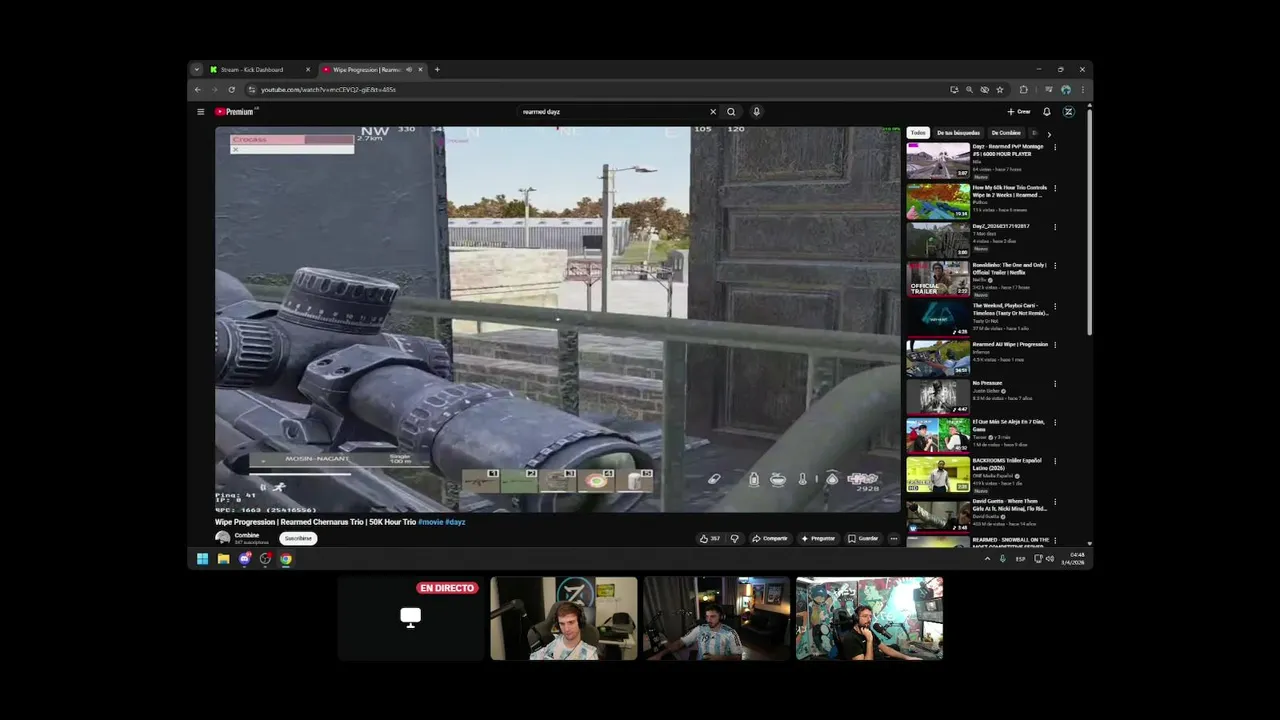The height and width of the screenshot is (720, 1280).
Task: Like the video showing 357 likes
Action: pos(709,538)
